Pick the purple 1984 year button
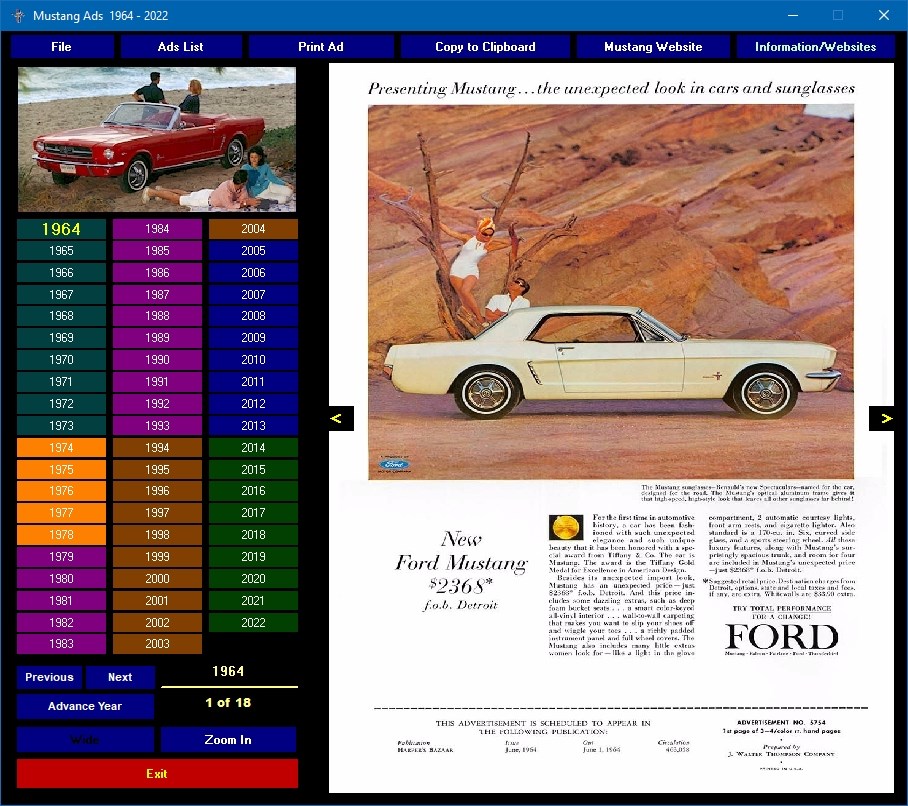Image resolution: width=908 pixels, height=806 pixels. 158,229
